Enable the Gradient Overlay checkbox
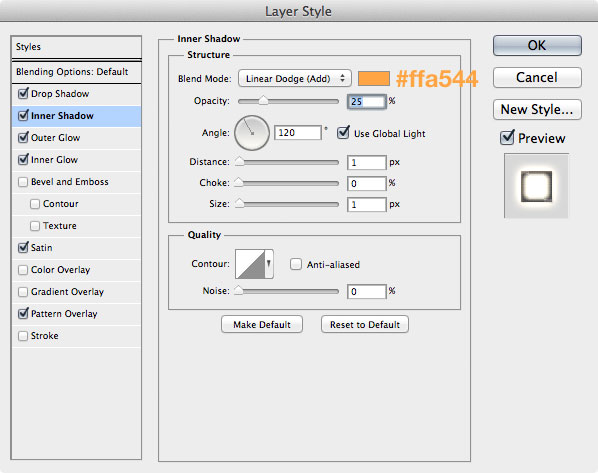Image resolution: width=598 pixels, height=473 pixels. [23, 292]
